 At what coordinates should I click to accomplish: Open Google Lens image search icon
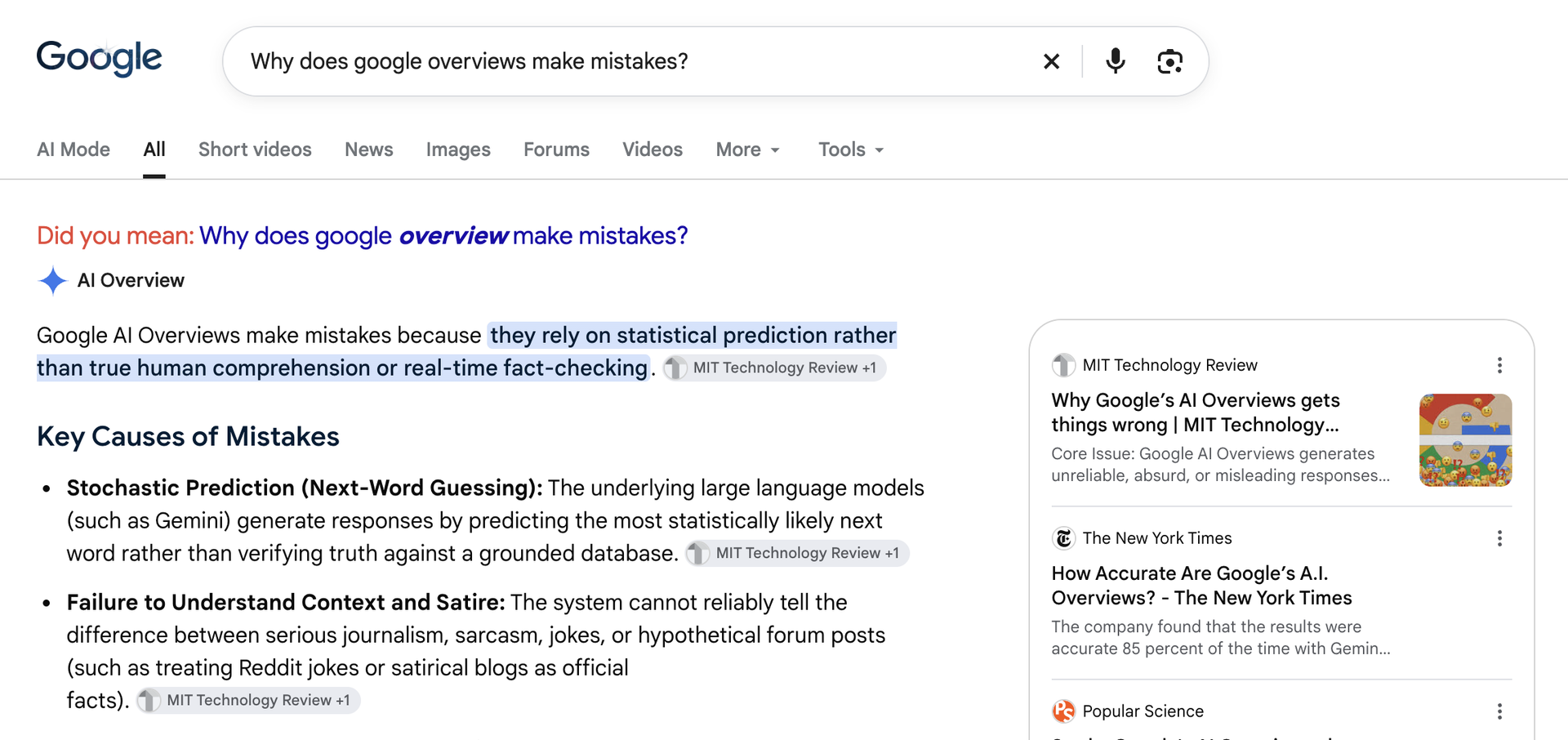(1169, 61)
